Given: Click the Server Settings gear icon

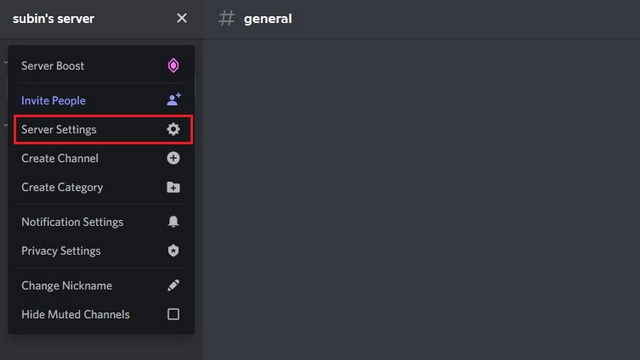Looking at the screenshot, I should point(173,129).
